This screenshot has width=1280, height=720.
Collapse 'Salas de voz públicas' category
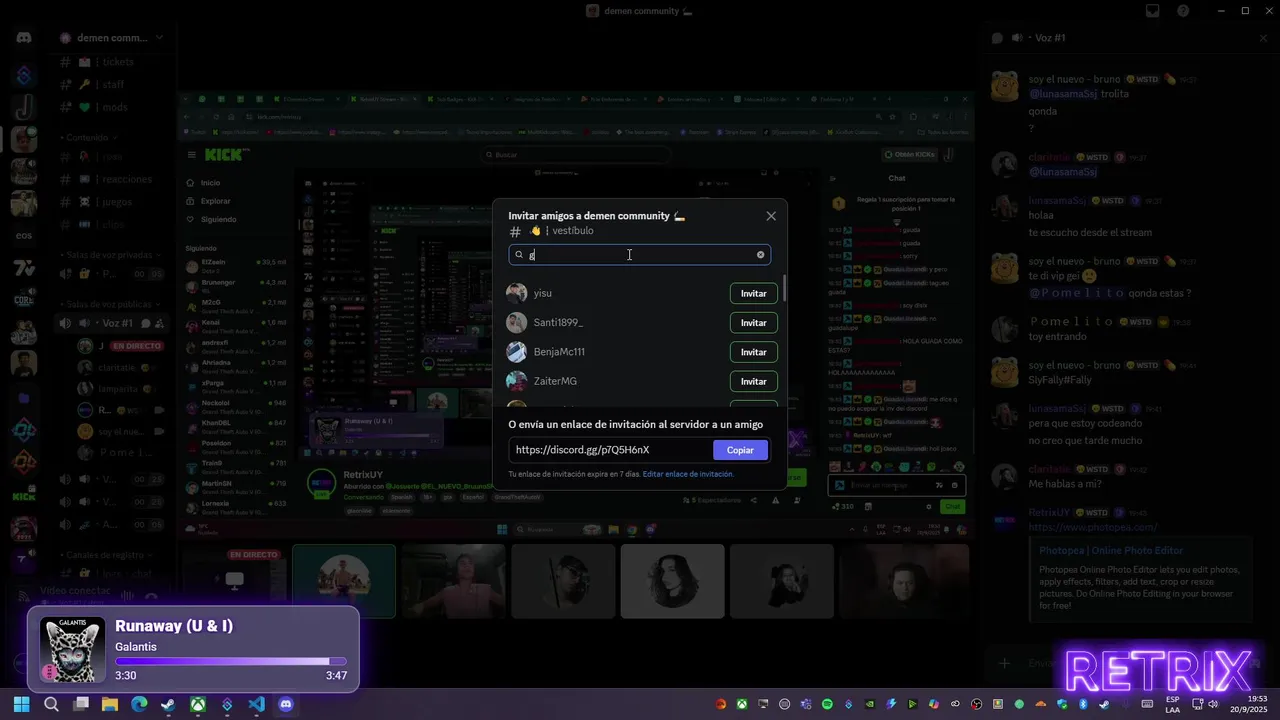(108, 304)
